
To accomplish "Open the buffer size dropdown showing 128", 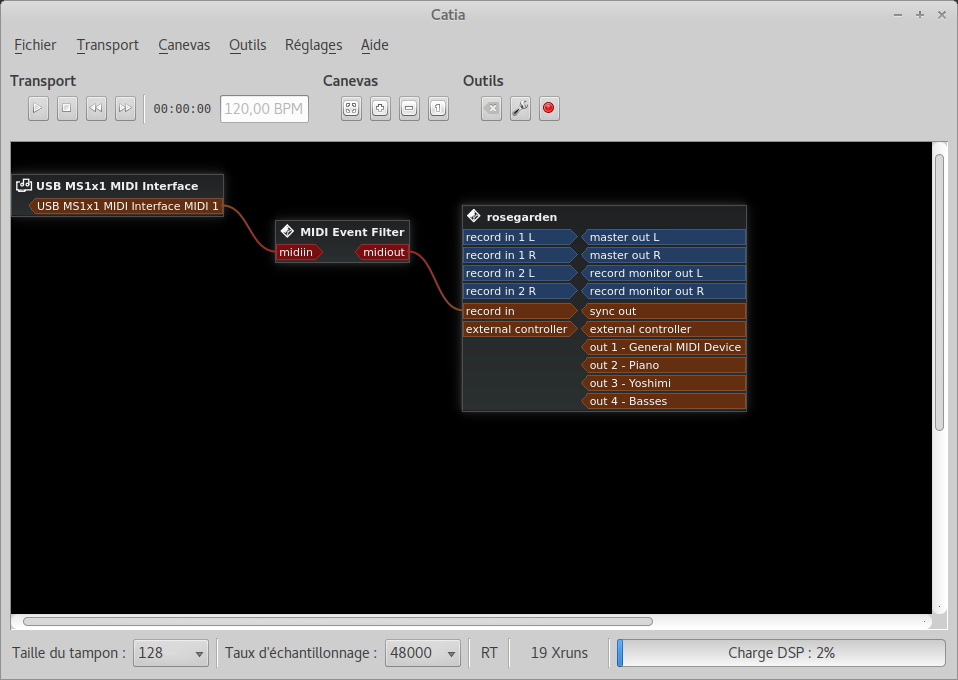I will 170,653.
